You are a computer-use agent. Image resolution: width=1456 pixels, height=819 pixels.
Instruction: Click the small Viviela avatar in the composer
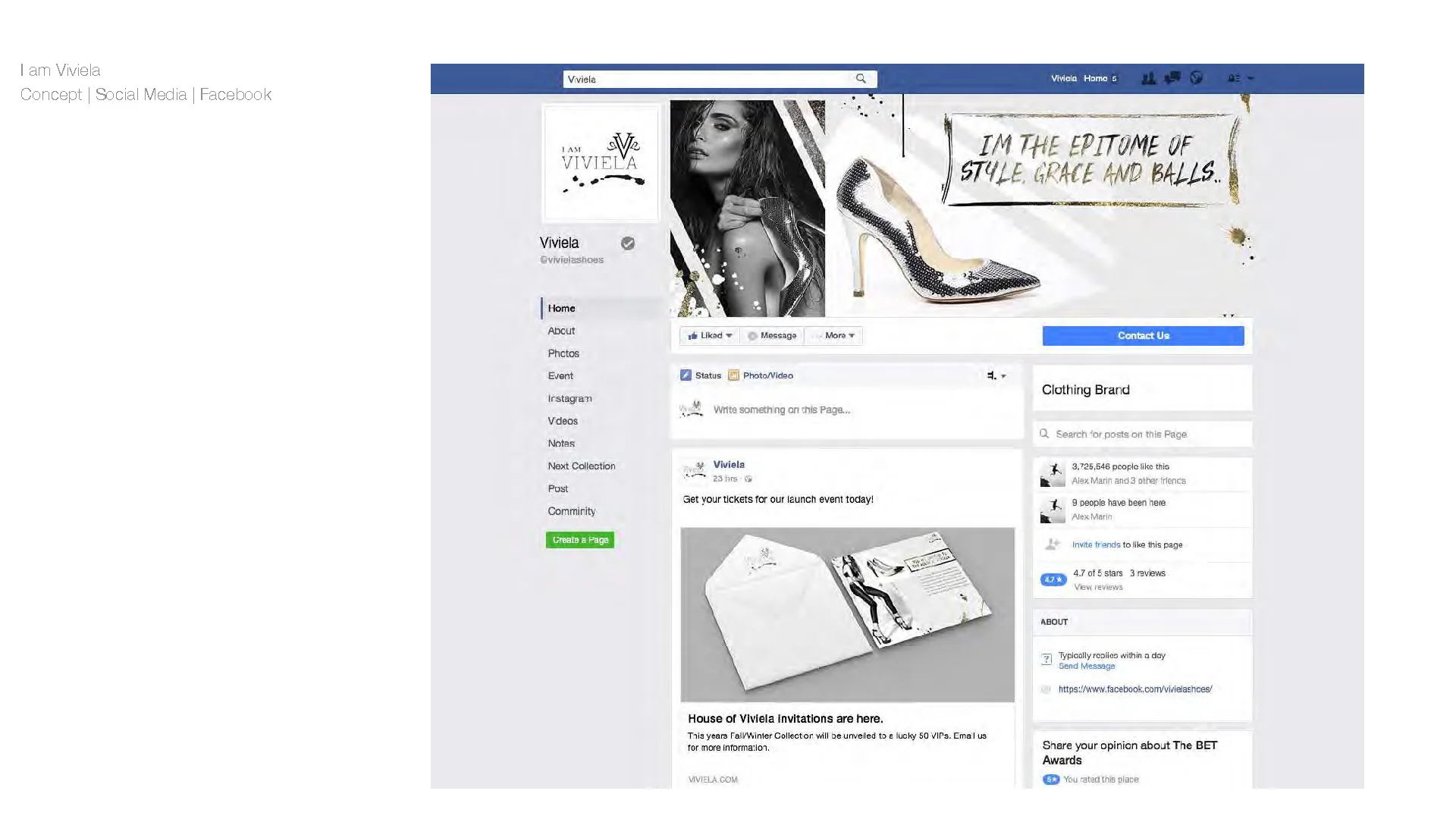pos(691,409)
